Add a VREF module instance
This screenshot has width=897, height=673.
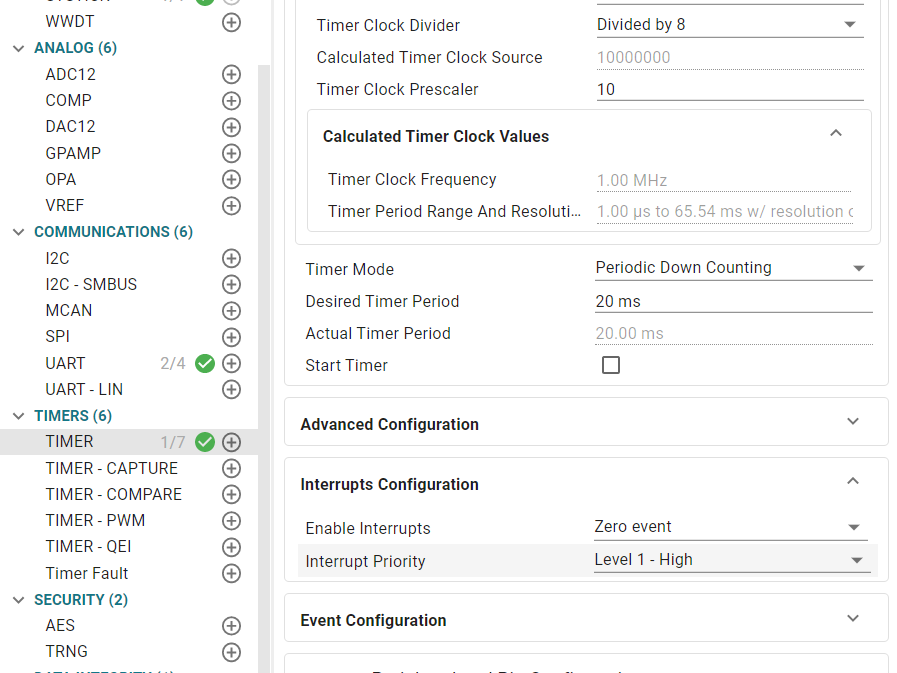[x=231, y=206]
